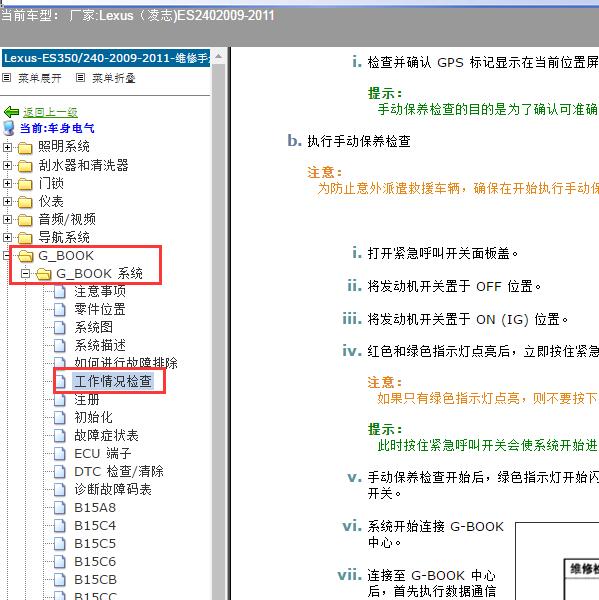Open the B15C5 trouble code page
The image size is (599, 600).
click(x=95, y=543)
